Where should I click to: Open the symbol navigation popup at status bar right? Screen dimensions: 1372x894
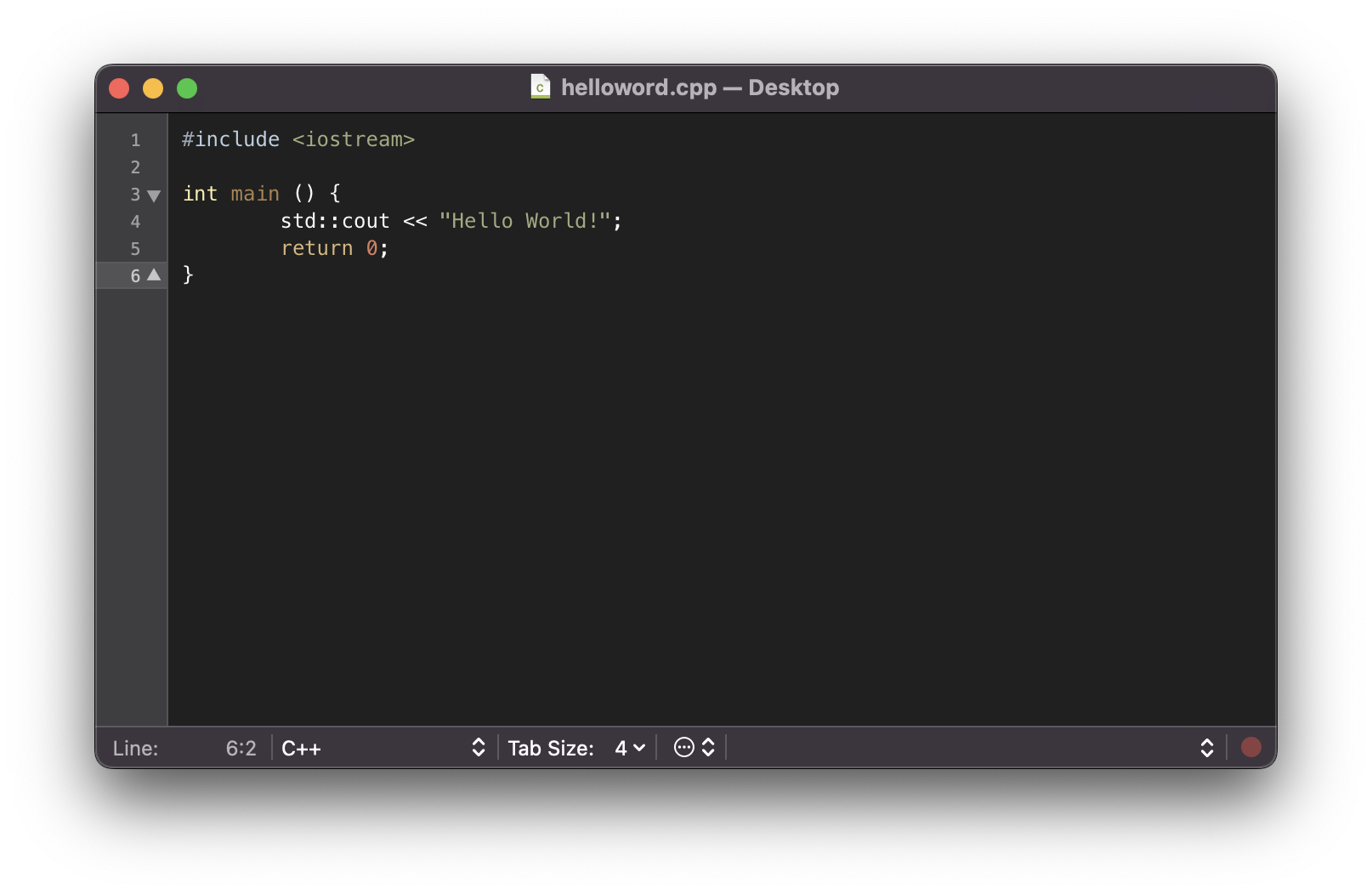click(x=1206, y=748)
